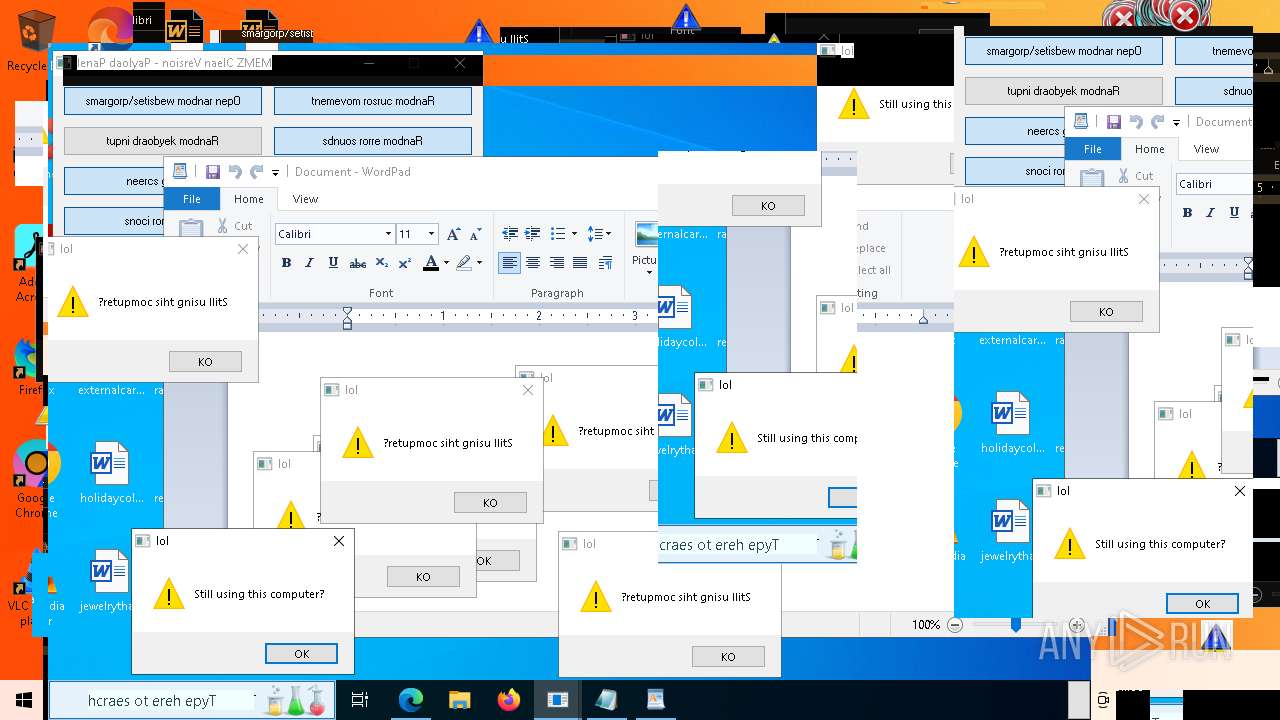1280x720 pixels.
Task: Open File menu in right-side WordPad copy
Action: pos(1093,149)
